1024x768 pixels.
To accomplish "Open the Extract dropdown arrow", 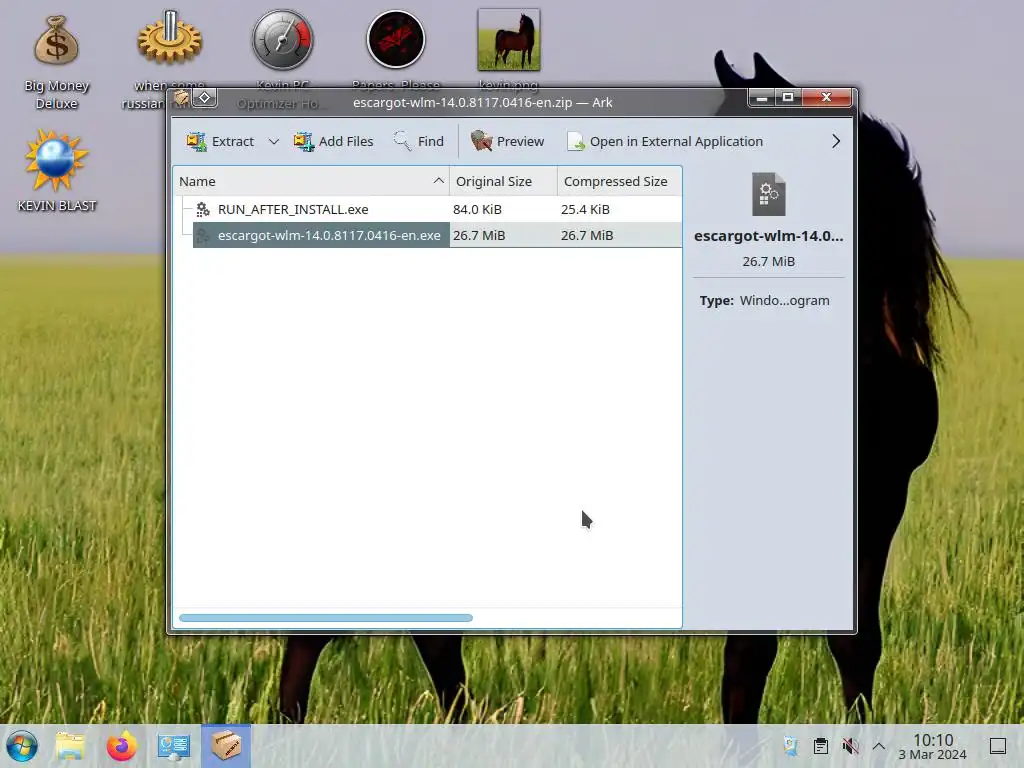I will (274, 141).
